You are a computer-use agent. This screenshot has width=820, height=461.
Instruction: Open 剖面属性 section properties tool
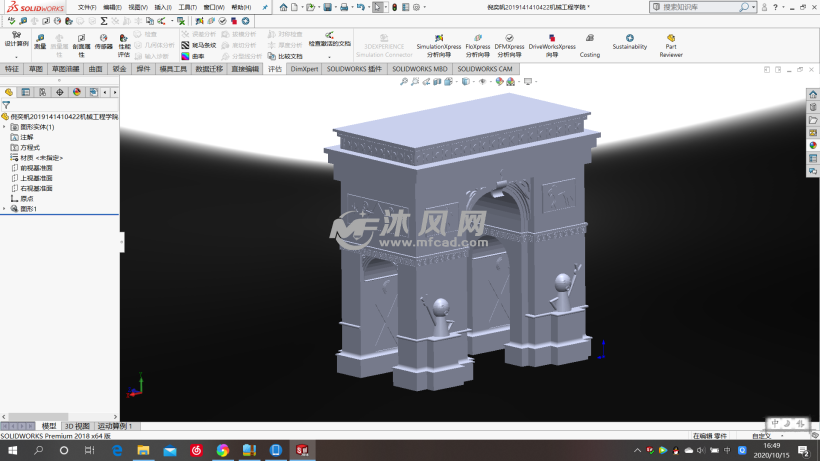pos(81,45)
